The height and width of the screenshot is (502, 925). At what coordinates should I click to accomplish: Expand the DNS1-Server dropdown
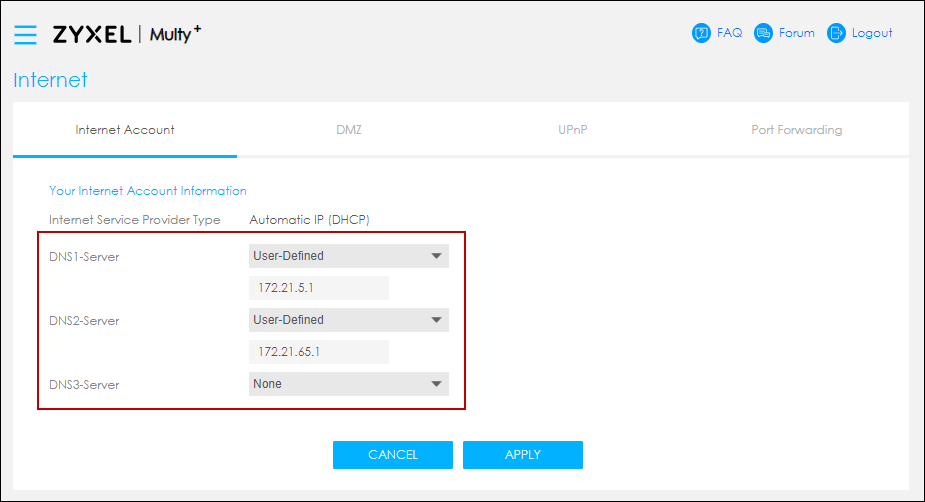tap(349, 256)
